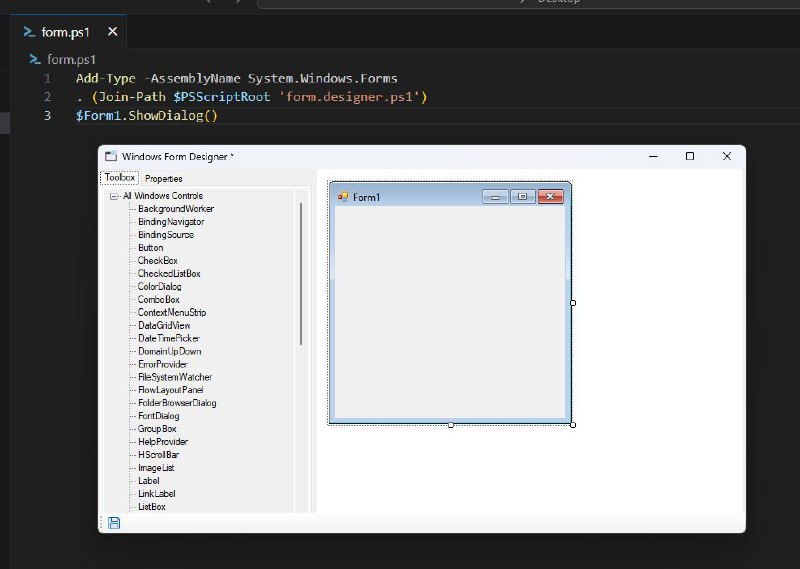
Task: Close the form.ps1 editor tab
Action: pyautogui.click(x=113, y=32)
